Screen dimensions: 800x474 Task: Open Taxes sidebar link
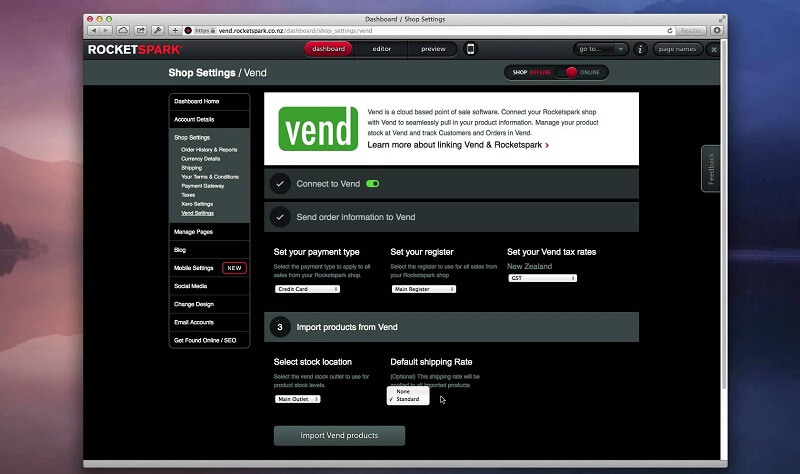pyautogui.click(x=188, y=195)
